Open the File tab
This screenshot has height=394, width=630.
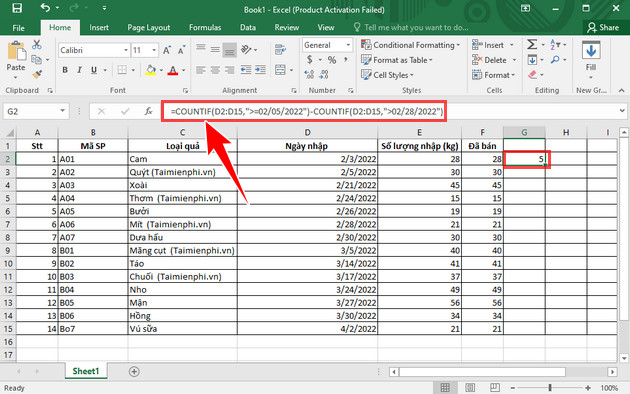click(18, 28)
